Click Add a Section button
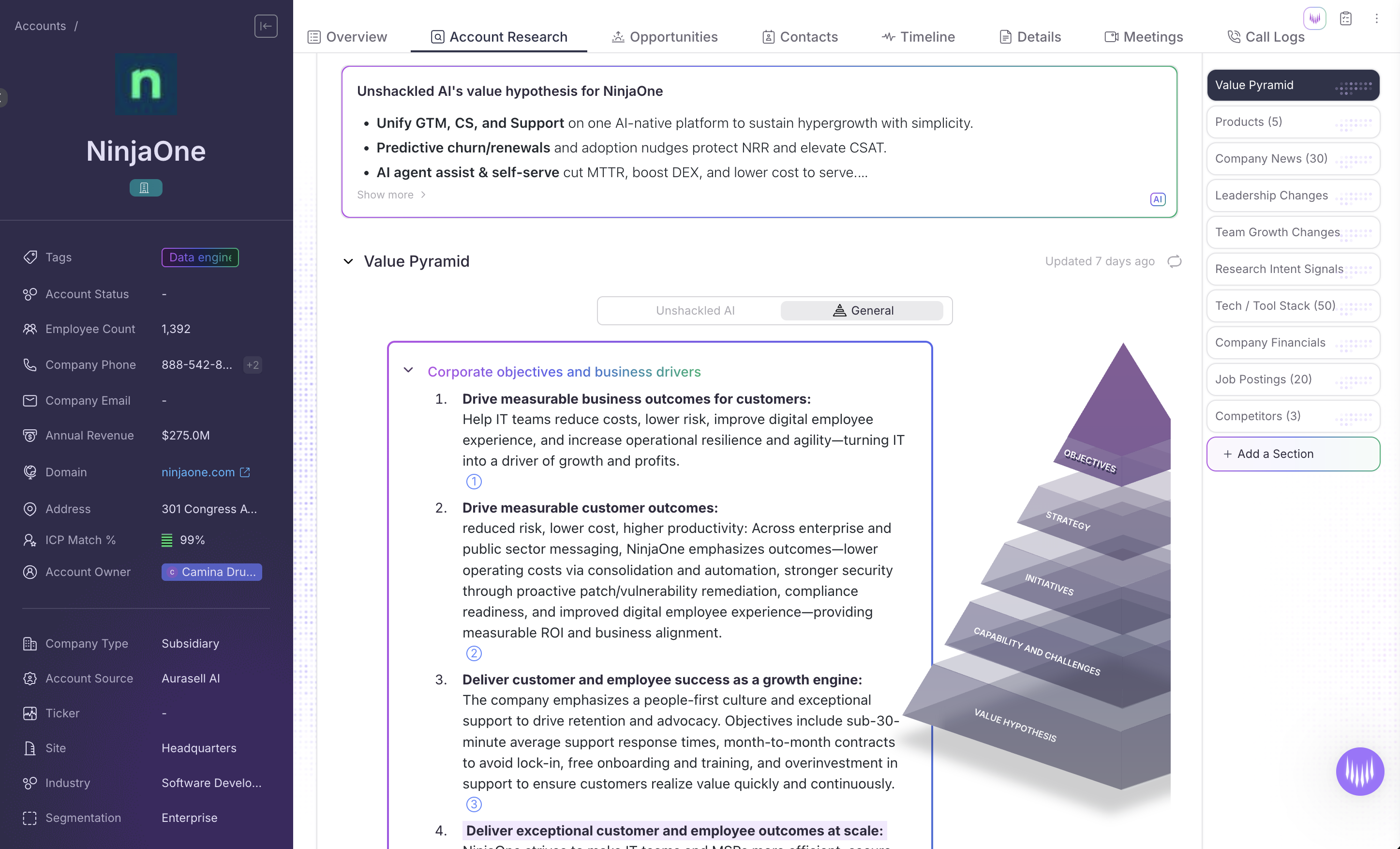The width and height of the screenshot is (1400, 849). click(1293, 454)
